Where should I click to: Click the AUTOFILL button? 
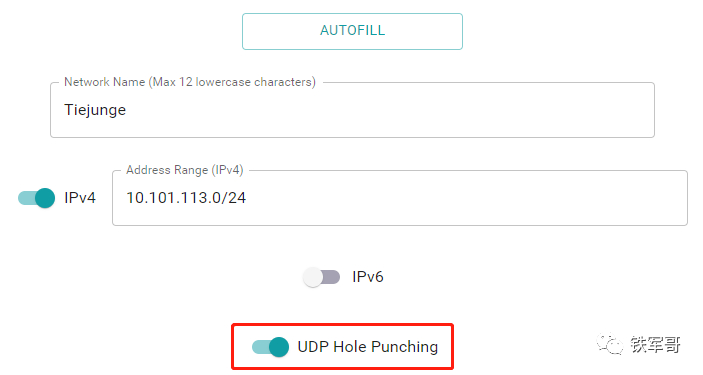(352, 31)
